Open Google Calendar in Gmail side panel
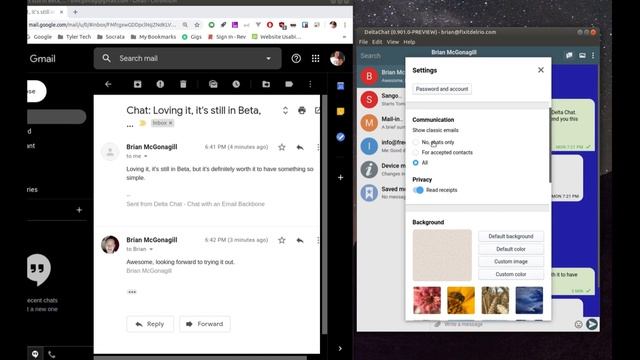Screen dimensions: 640x360 click(x=340, y=86)
